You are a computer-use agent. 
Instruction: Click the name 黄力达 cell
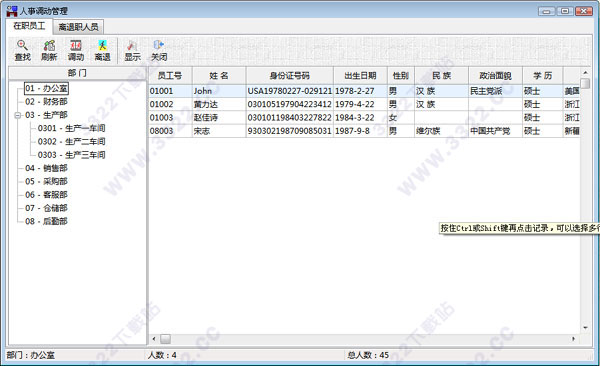coord(219,105)
